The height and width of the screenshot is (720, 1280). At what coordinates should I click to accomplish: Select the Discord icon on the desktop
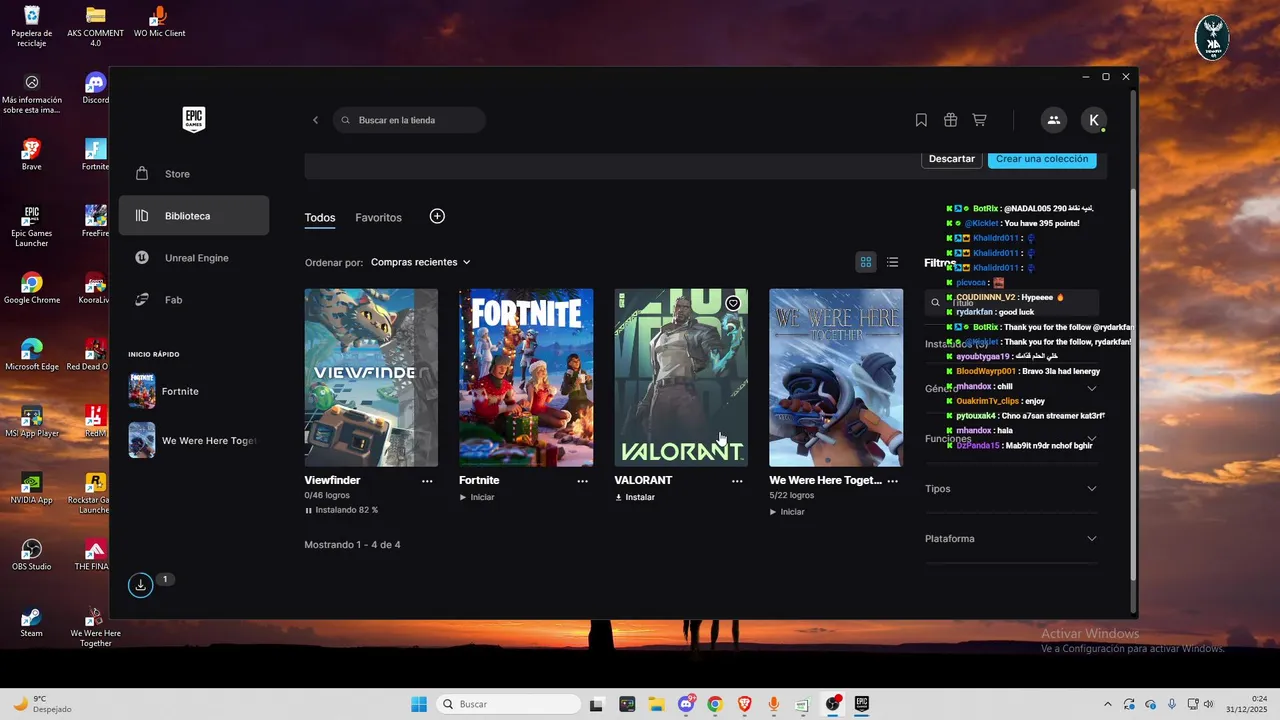96,88
